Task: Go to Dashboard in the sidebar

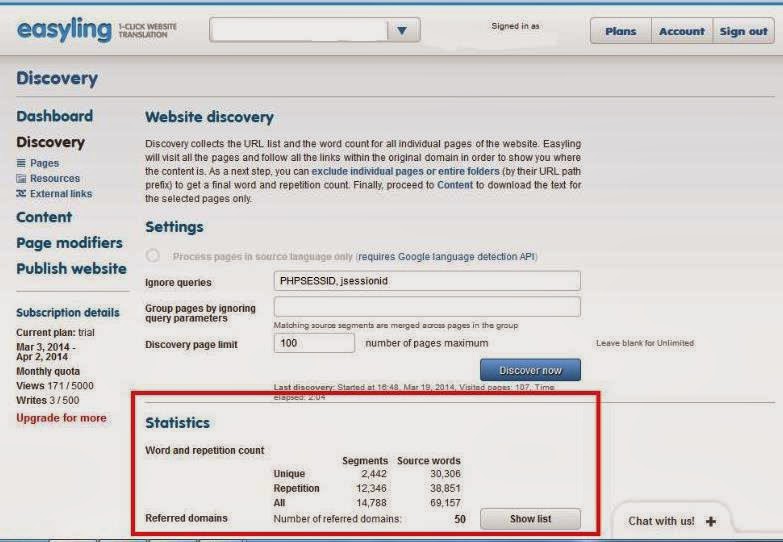Action: tap(54, 116)
